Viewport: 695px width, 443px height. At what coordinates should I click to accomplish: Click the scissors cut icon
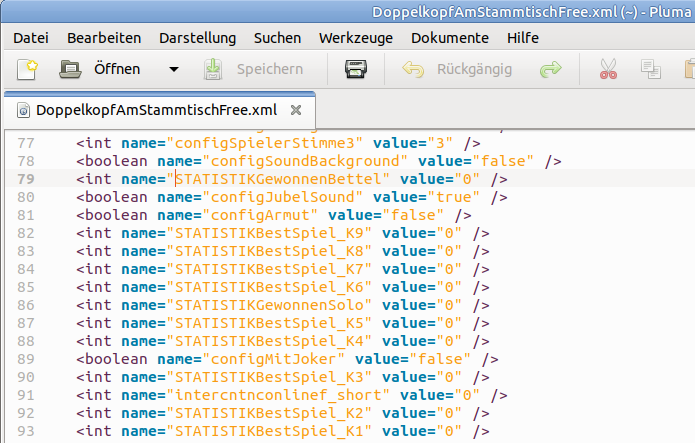coord(608,70)
